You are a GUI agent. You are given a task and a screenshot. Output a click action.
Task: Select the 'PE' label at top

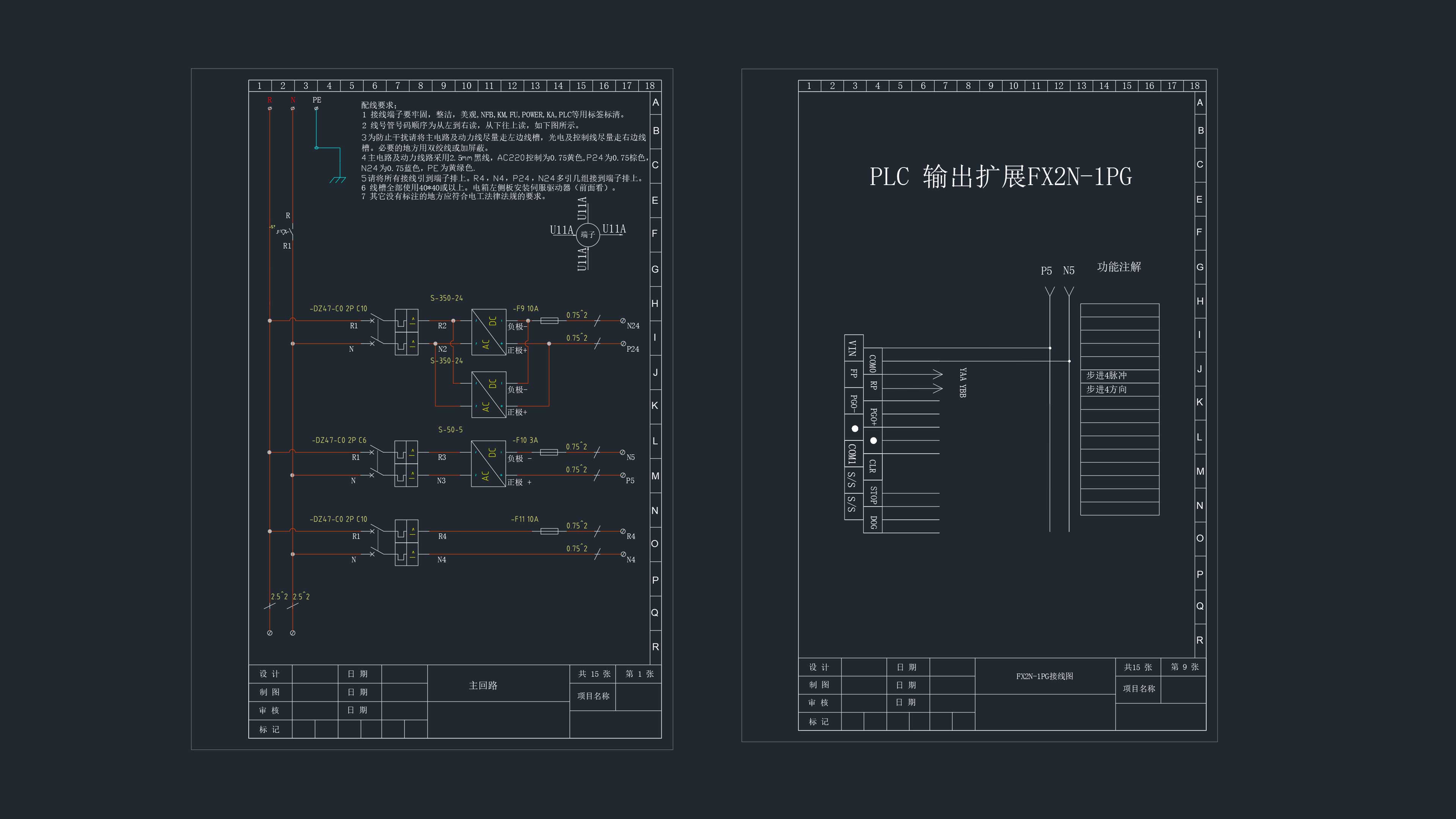point(317,100)
